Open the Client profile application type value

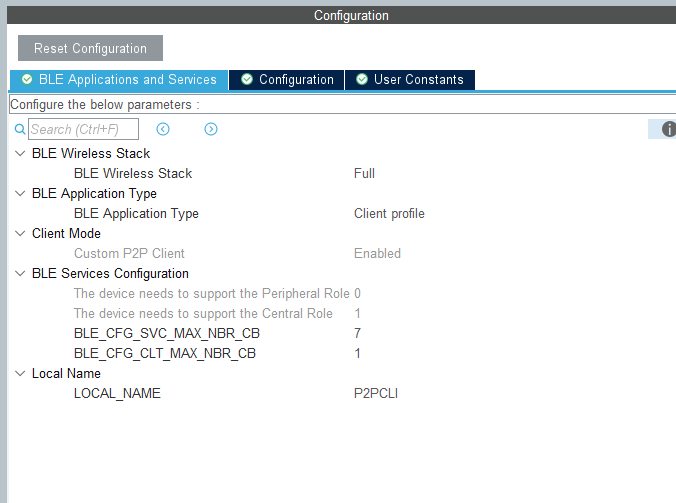tap(389, 214)
